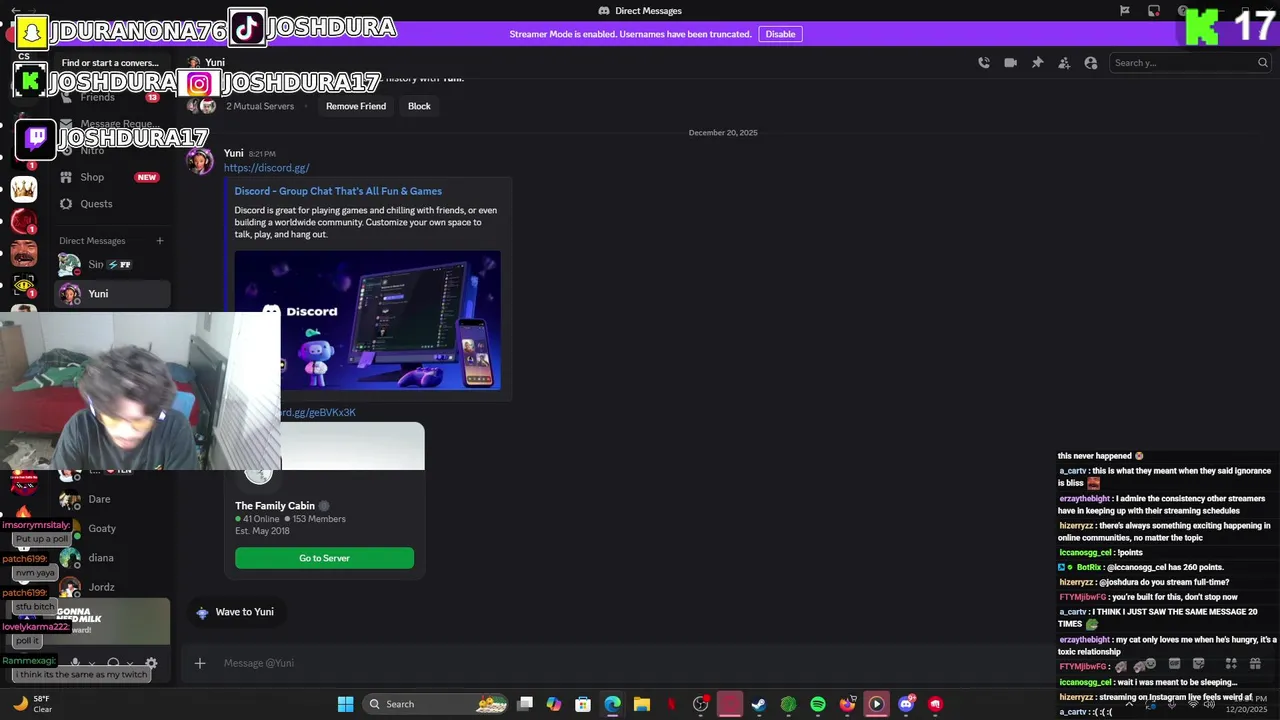Click the Wave to Yuni sticker icon
1280x720 pixels.
(x=202, y=612)
